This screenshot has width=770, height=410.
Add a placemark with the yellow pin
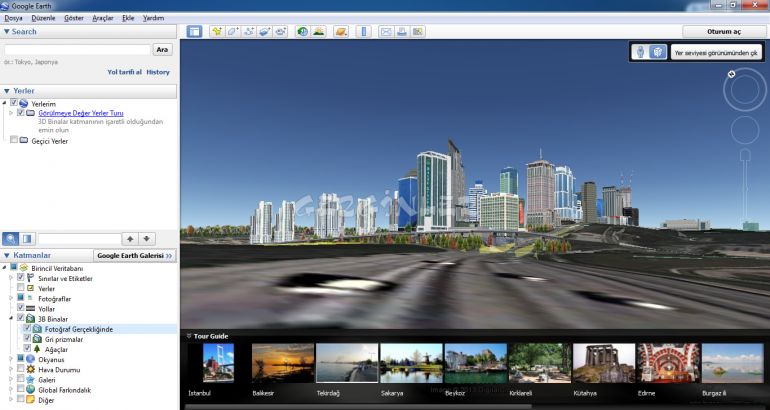point(217,32)
